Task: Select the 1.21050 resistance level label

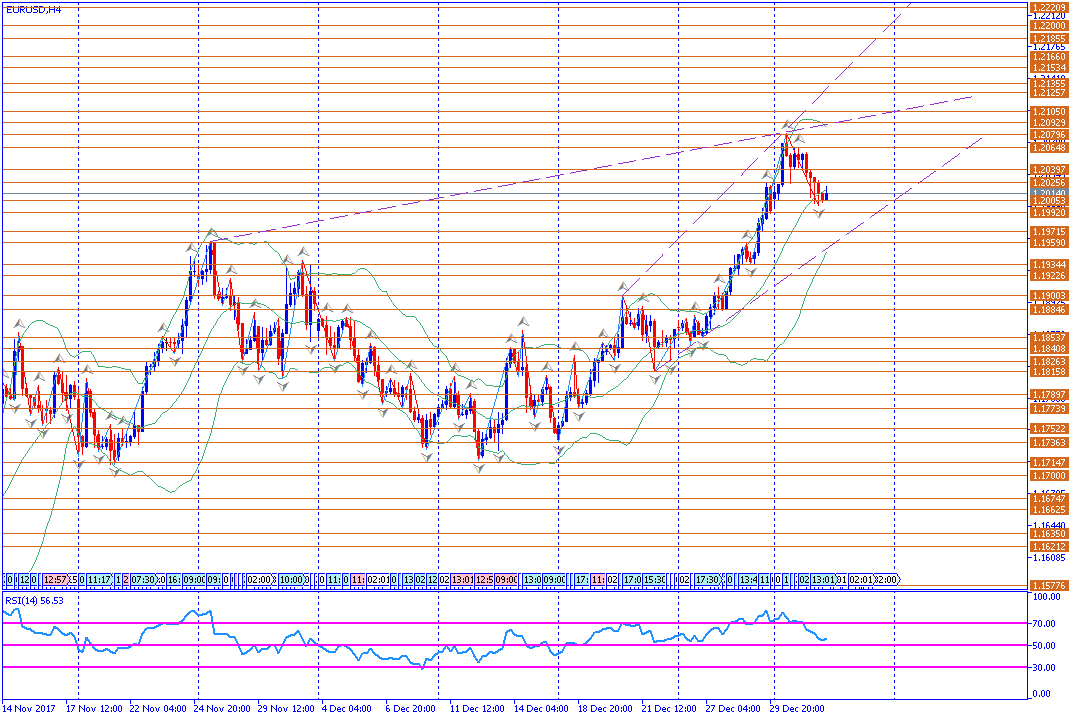Action: (1047, 112)
